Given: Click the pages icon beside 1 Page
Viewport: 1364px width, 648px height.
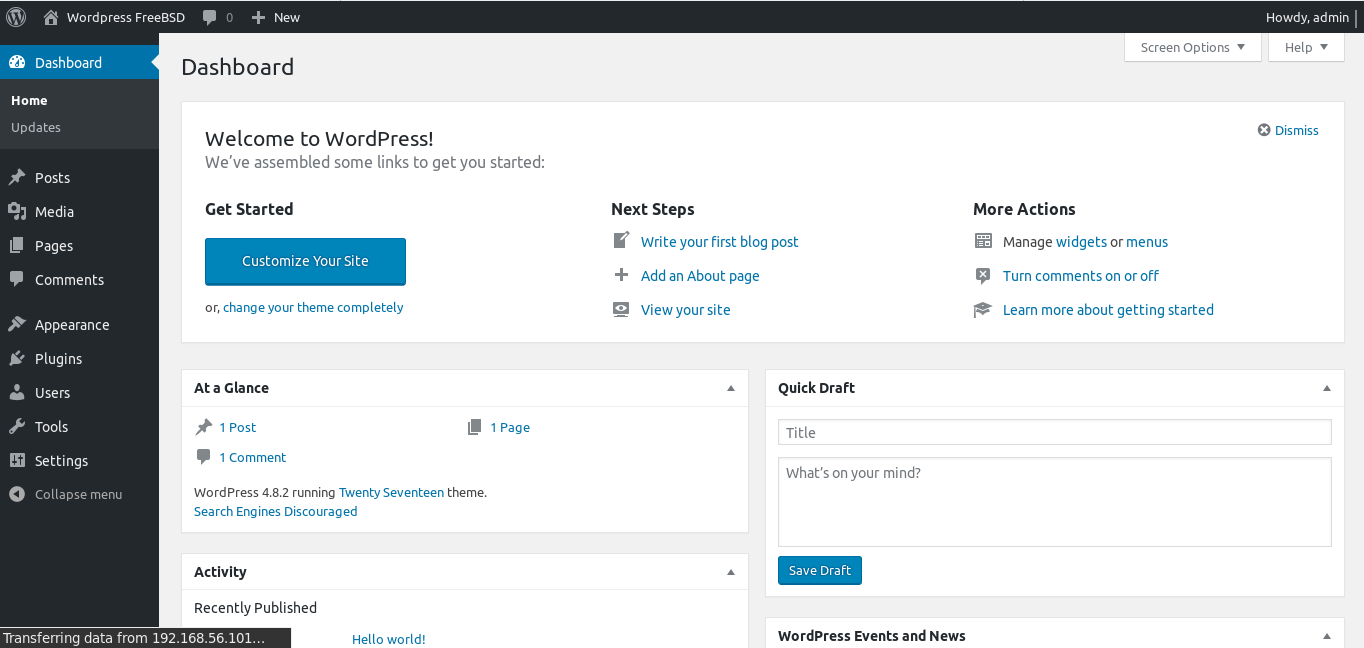Looking at the screenshot, I should point(475,427).
